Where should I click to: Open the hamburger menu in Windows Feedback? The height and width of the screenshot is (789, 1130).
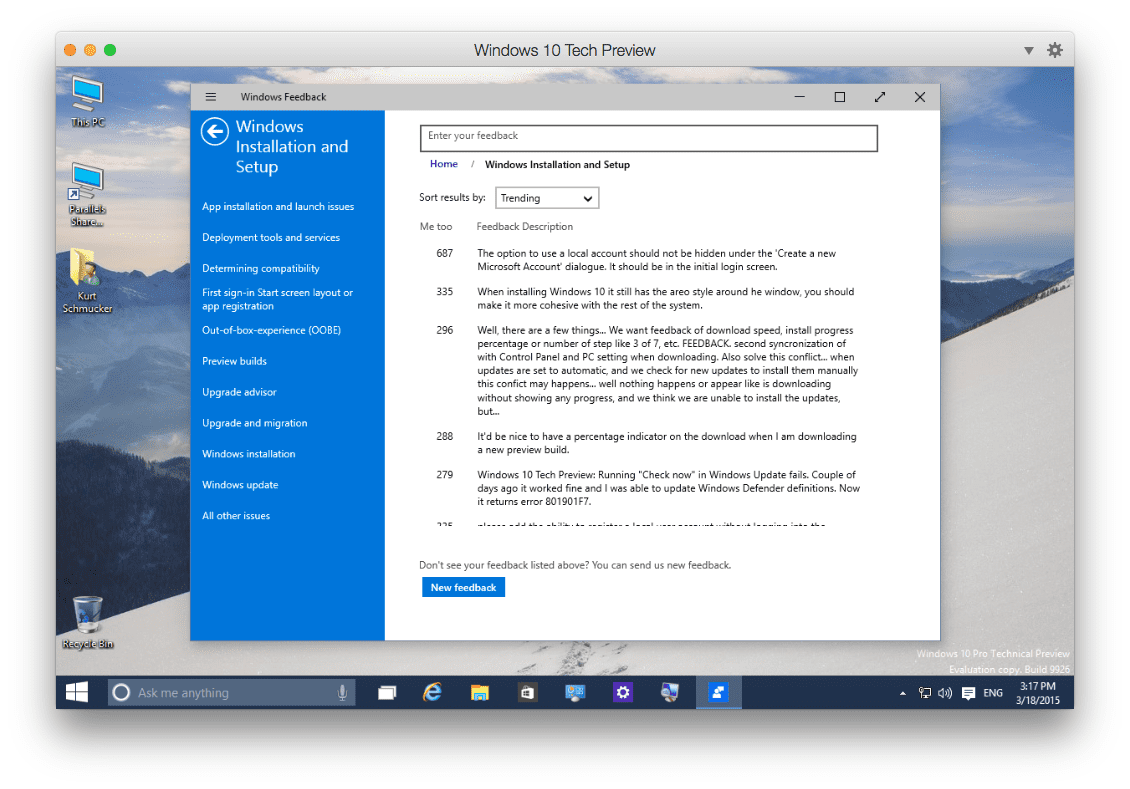[x=210, y=97]
